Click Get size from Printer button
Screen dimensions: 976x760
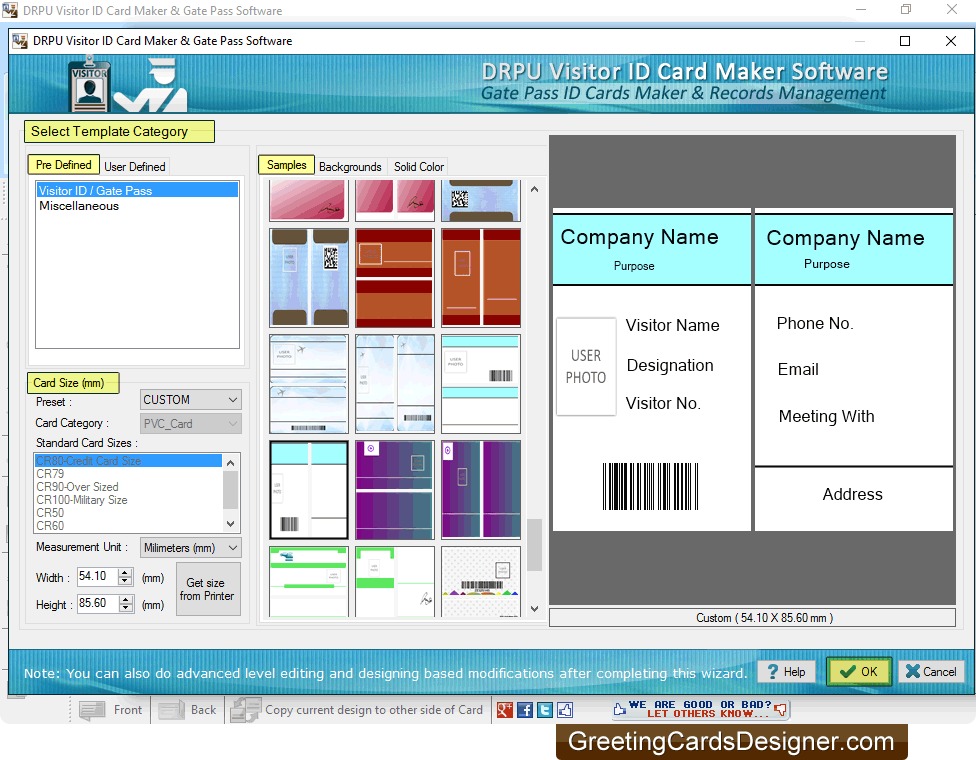(x=208, y=589)
